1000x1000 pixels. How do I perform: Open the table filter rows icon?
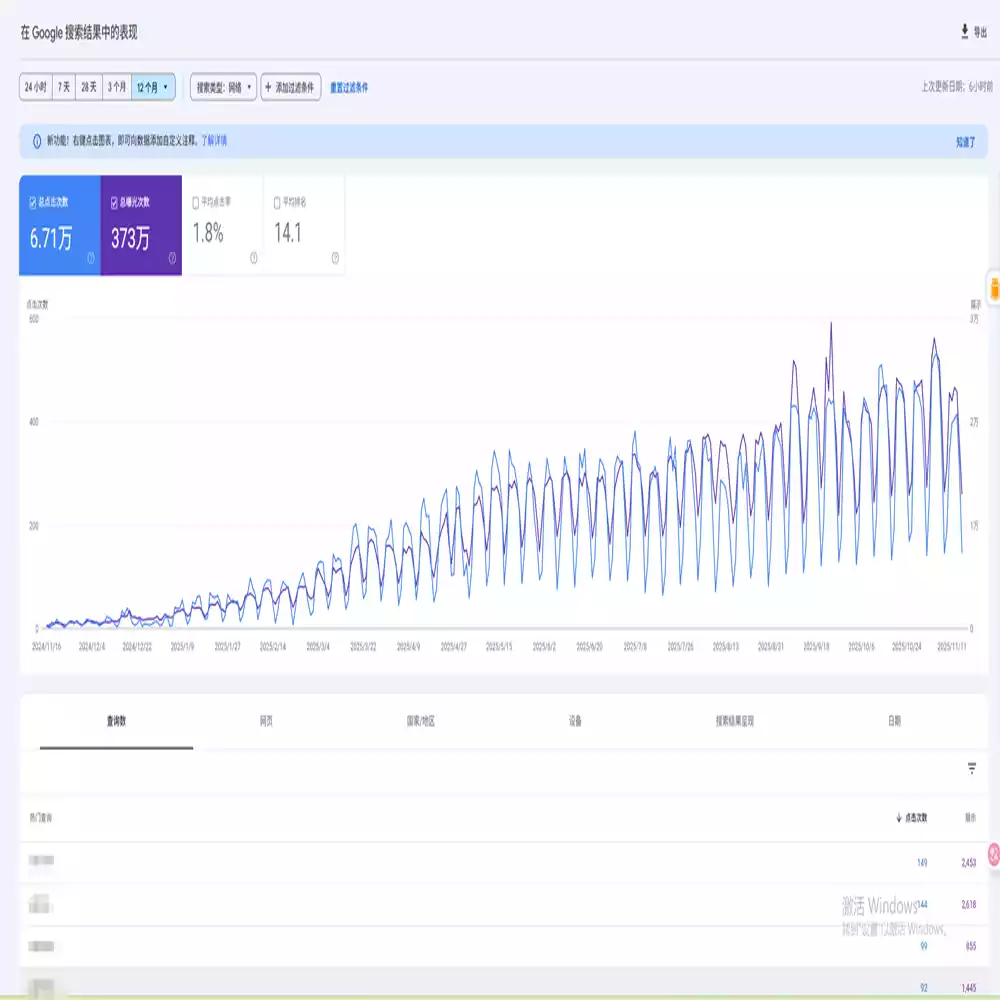click(971, 769)
